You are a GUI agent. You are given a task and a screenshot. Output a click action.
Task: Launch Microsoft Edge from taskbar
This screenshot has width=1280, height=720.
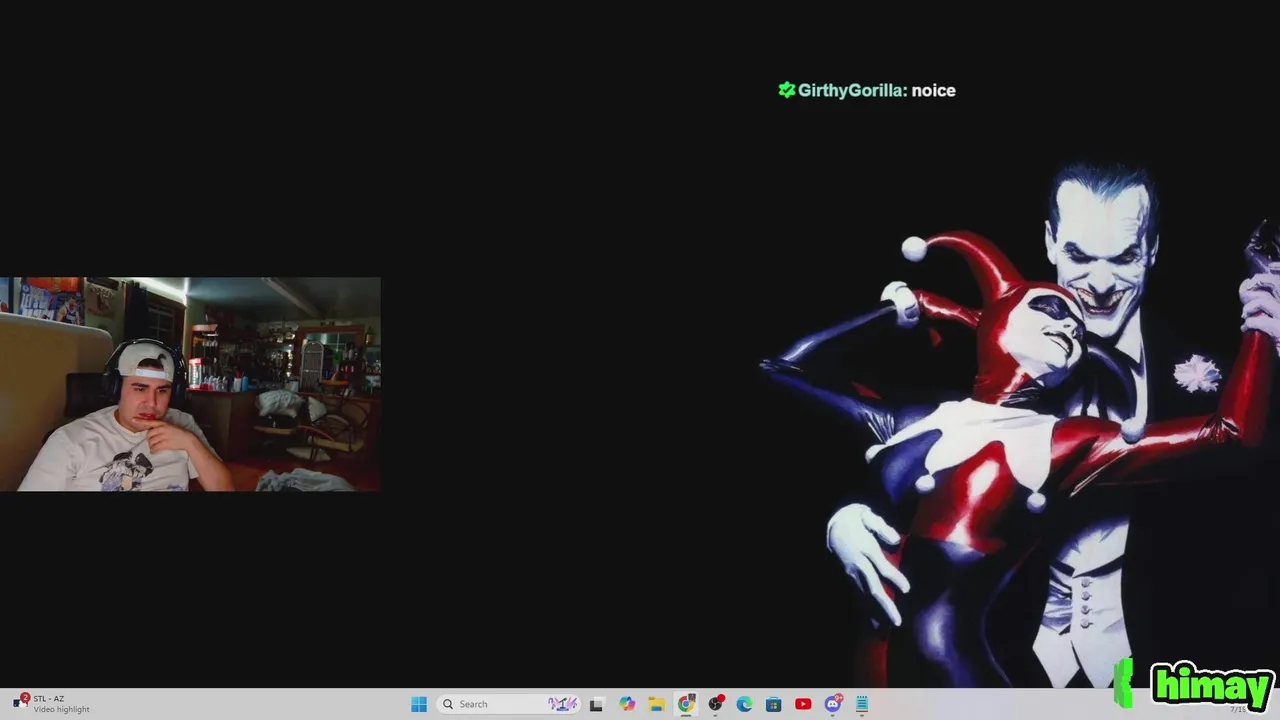[x=744, y=704]
